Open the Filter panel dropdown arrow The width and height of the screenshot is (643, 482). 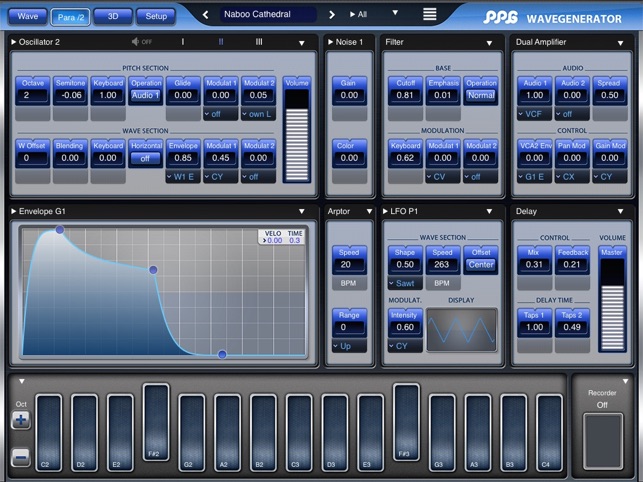pos(489,43)
